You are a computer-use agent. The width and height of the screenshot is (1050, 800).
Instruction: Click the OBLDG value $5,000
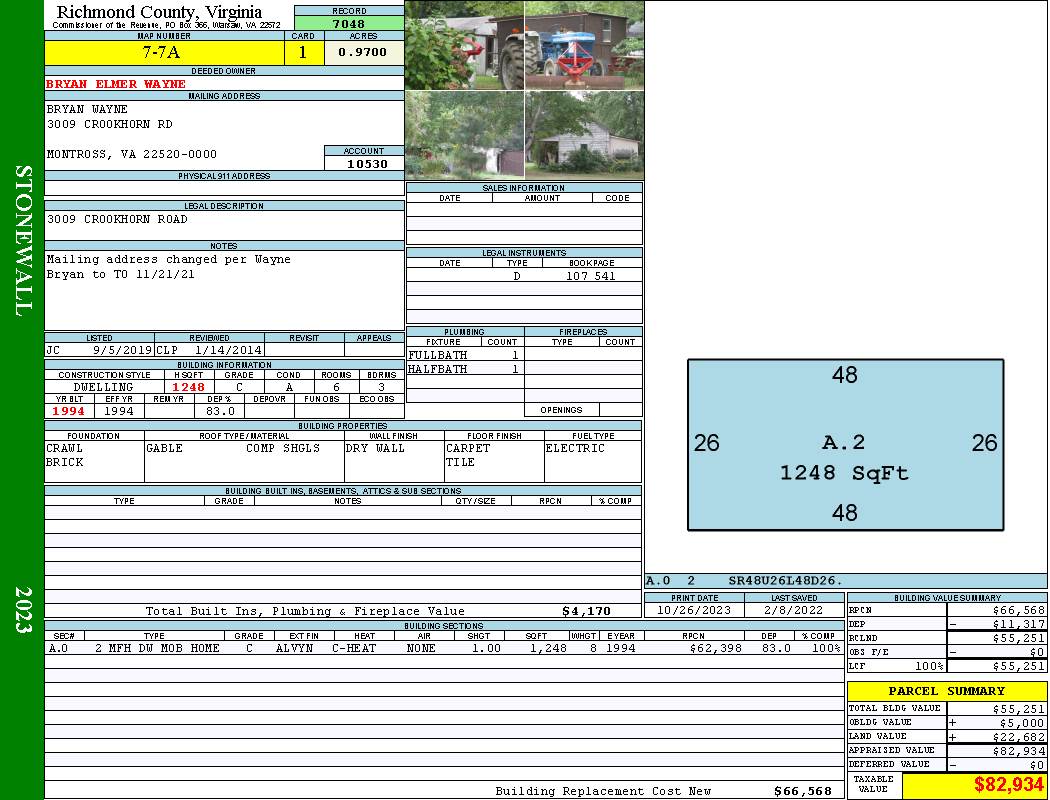1022,722
